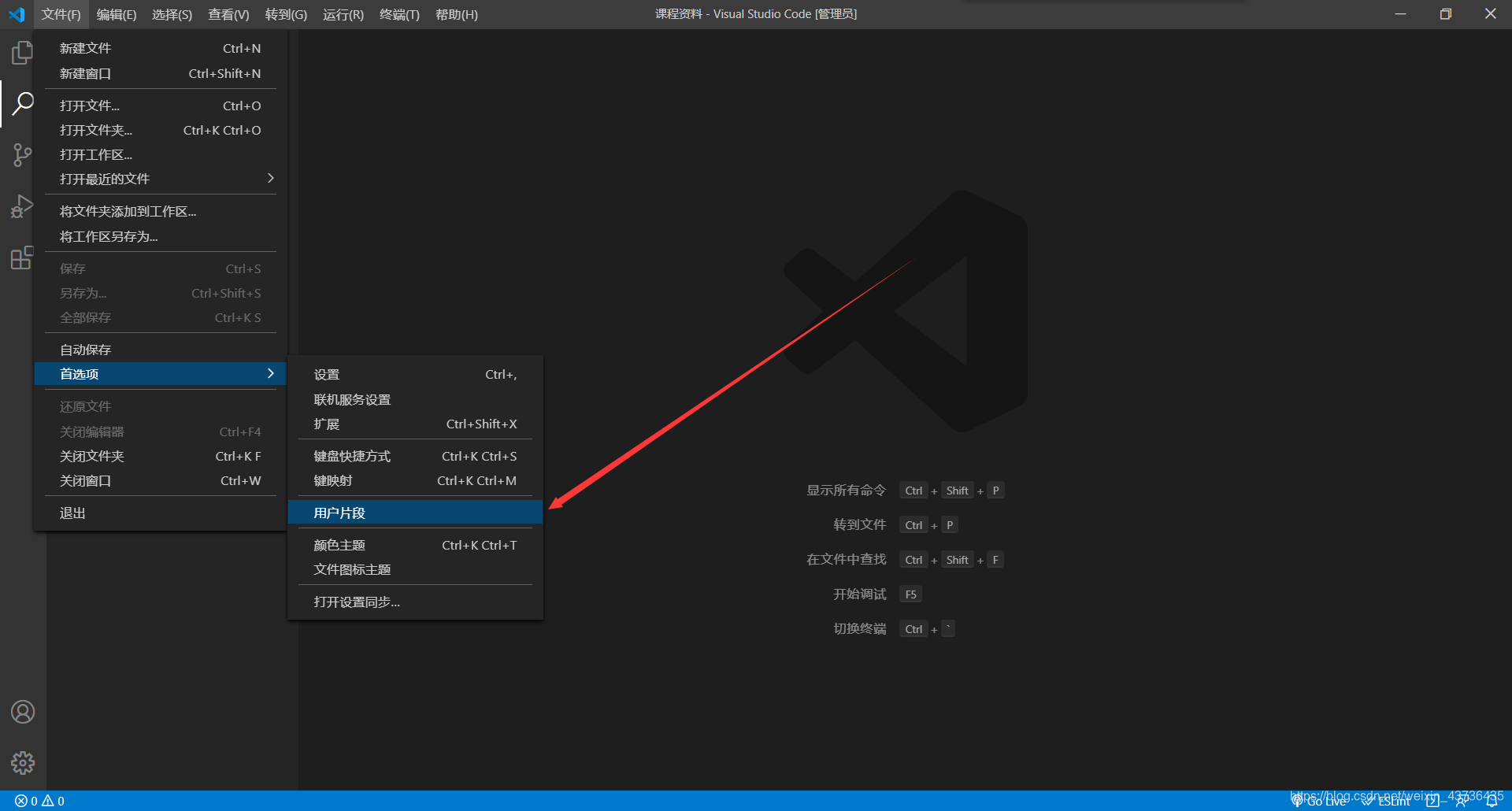The height and width of the screenshot is (811, 1512).
Task: Select 关闭文件夹 menu entry
Action: tap(160, 456)
